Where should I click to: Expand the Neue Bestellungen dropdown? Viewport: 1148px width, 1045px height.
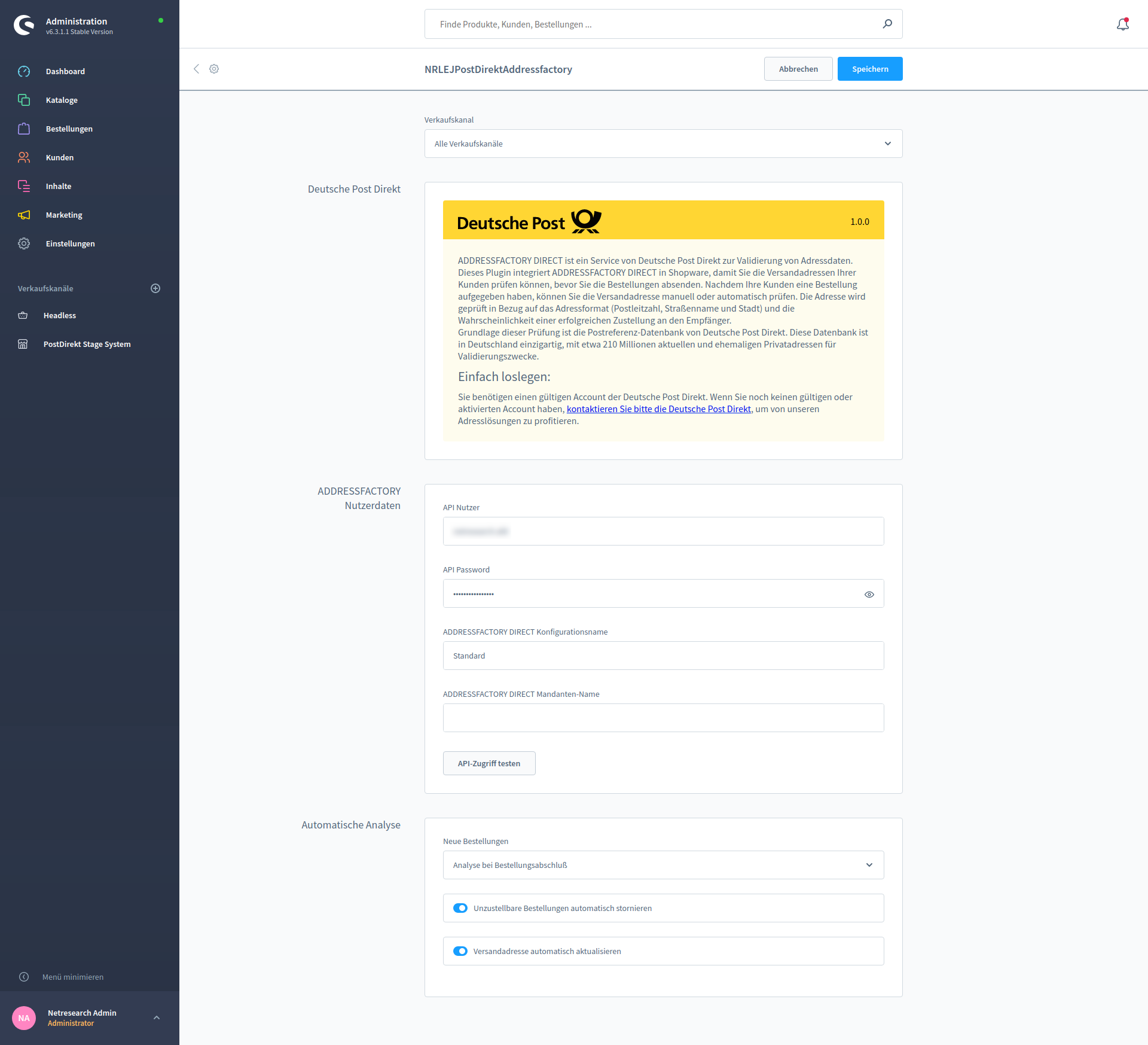click(663, 865)
